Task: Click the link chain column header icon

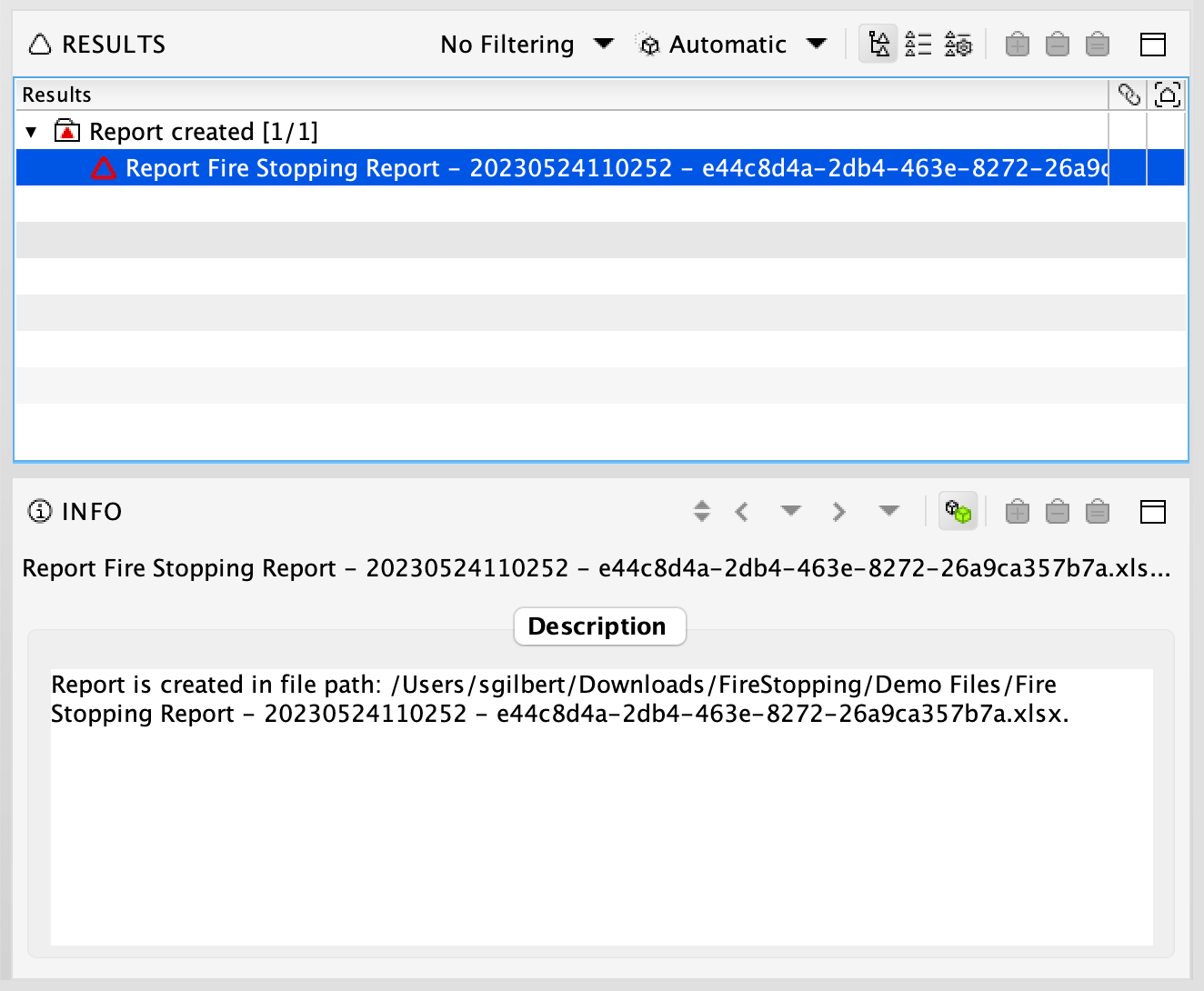Action: [x=1129, y=95]
